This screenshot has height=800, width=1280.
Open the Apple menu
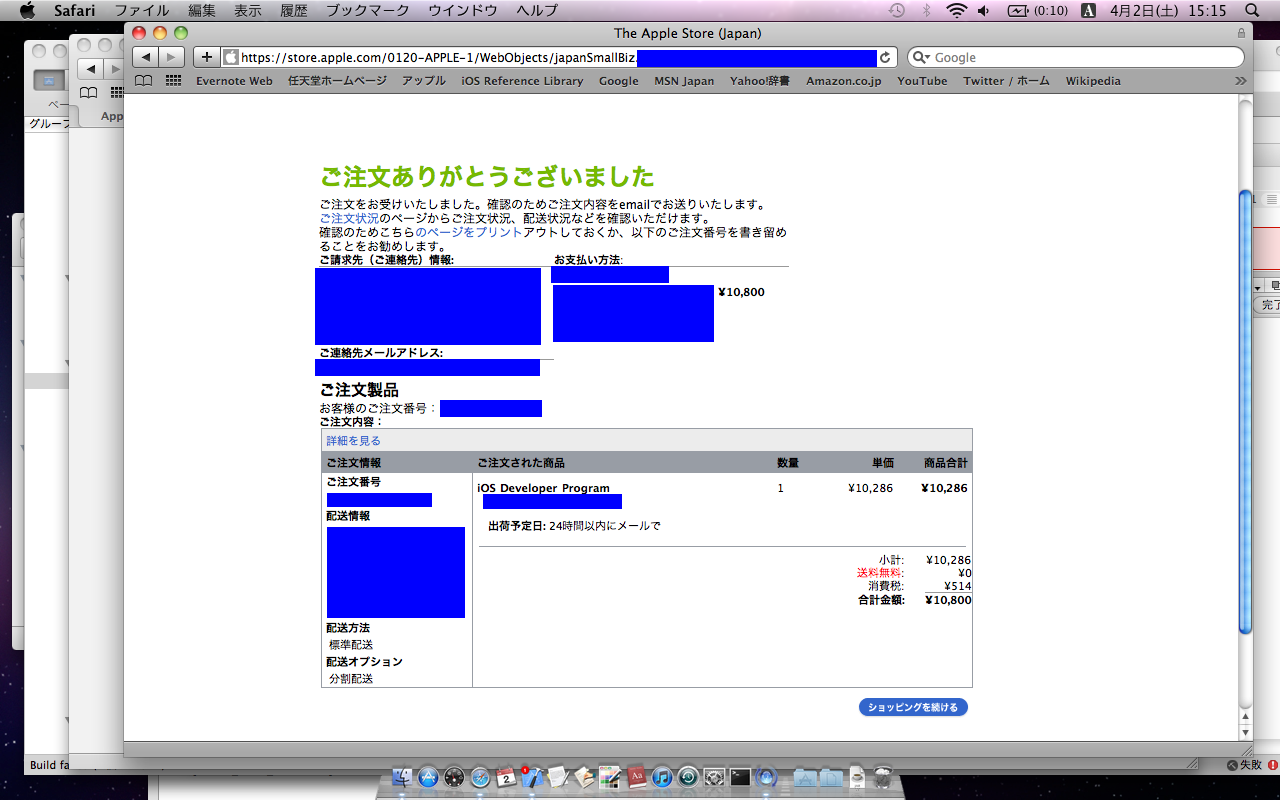pos(27,10)
